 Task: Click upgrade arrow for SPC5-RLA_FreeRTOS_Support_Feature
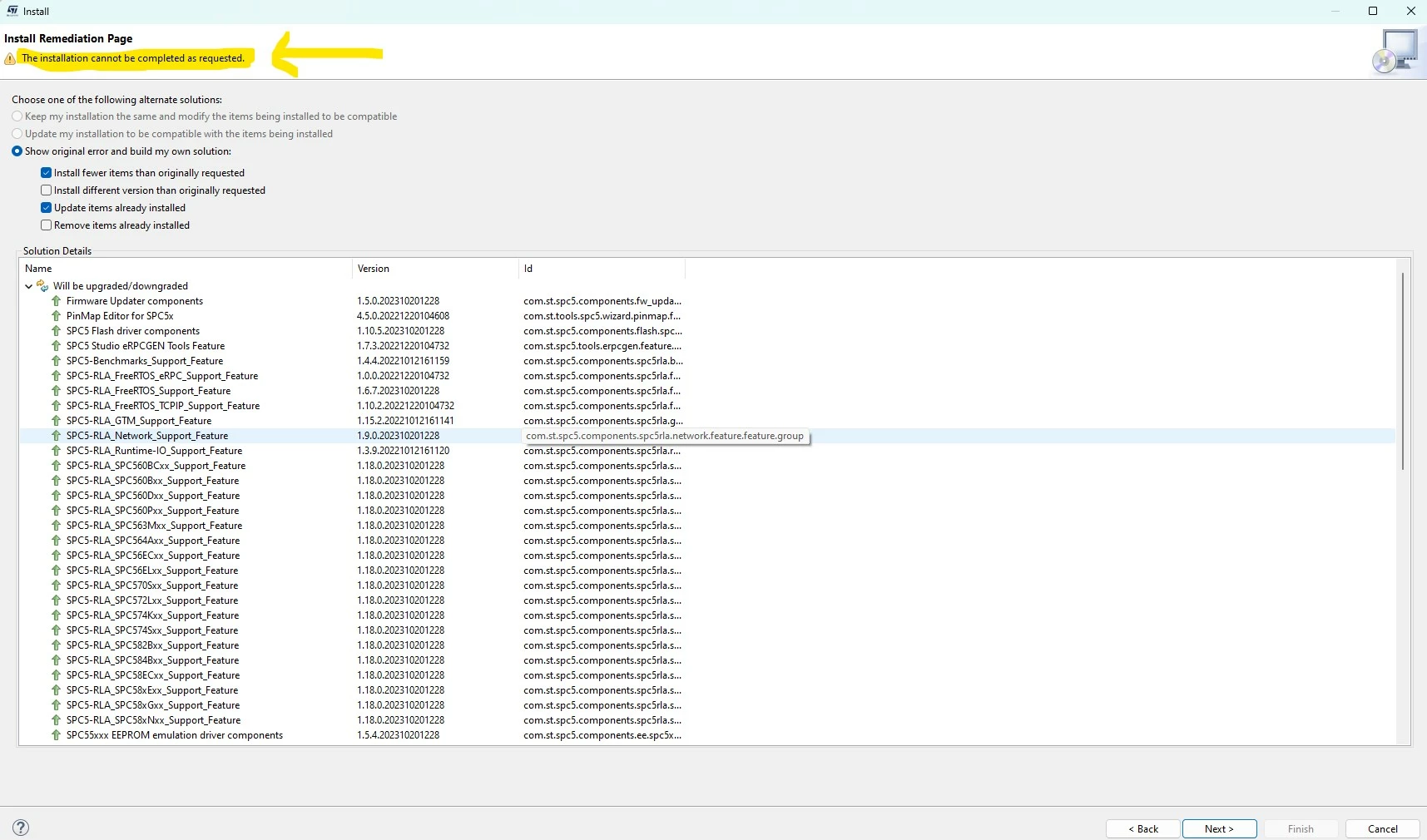pos(57,391)
